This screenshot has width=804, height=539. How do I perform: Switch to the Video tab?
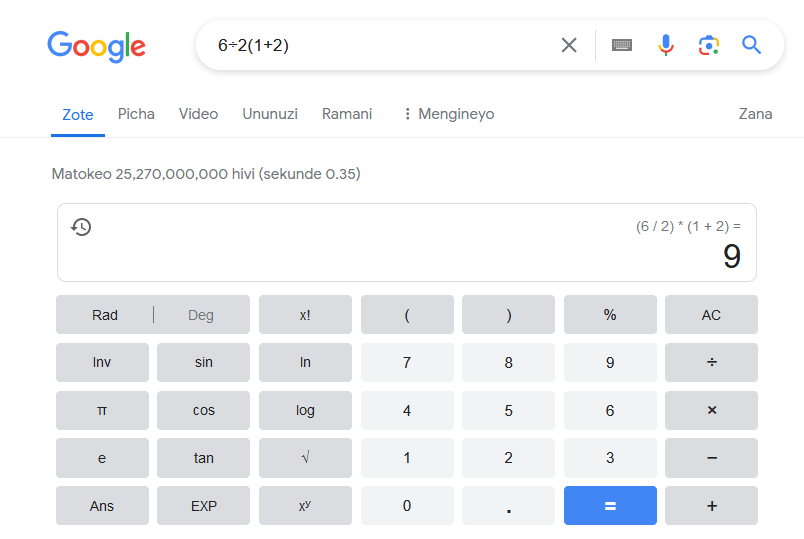[x=198, y=114]
